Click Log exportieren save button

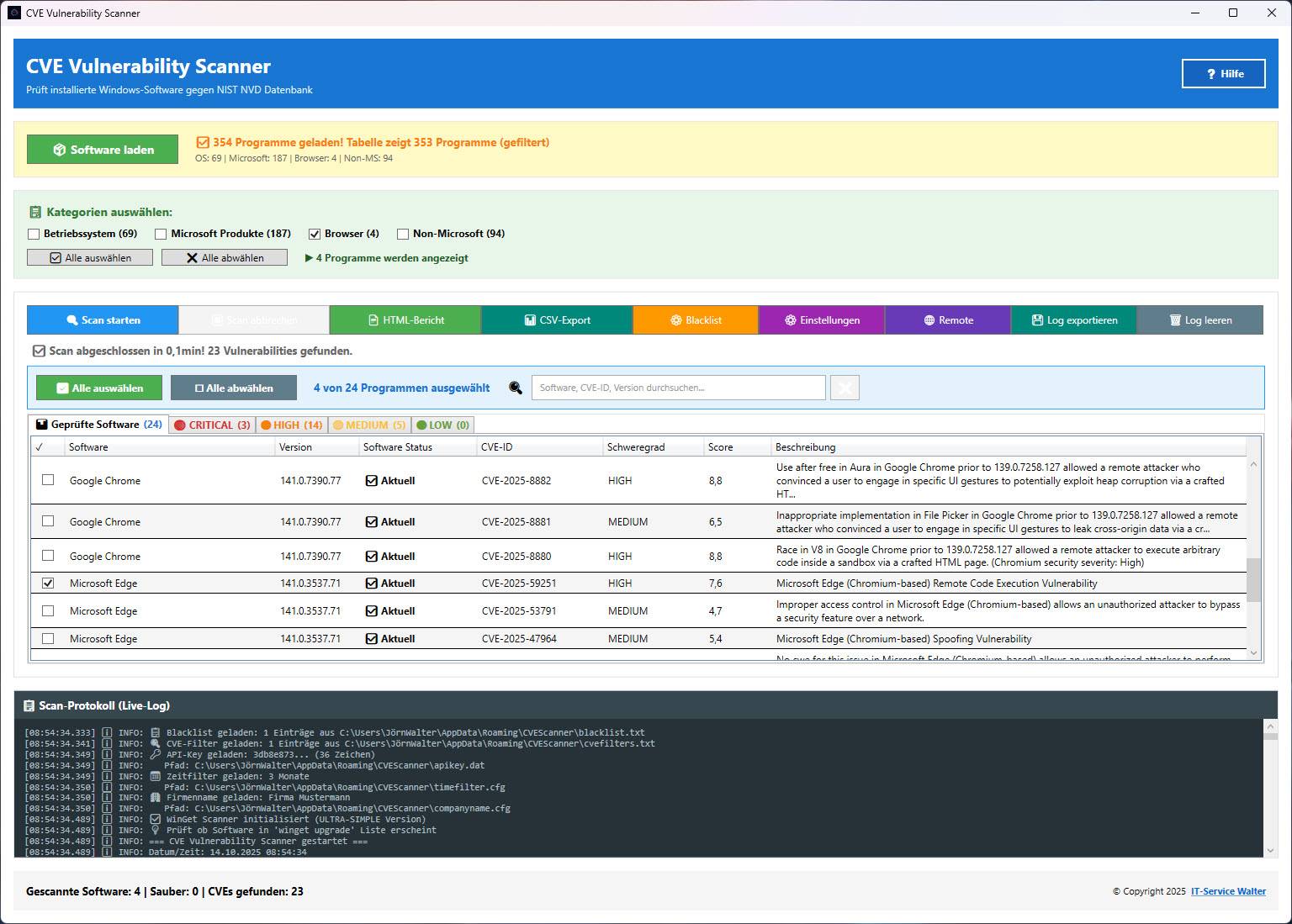coord(1073,320)
